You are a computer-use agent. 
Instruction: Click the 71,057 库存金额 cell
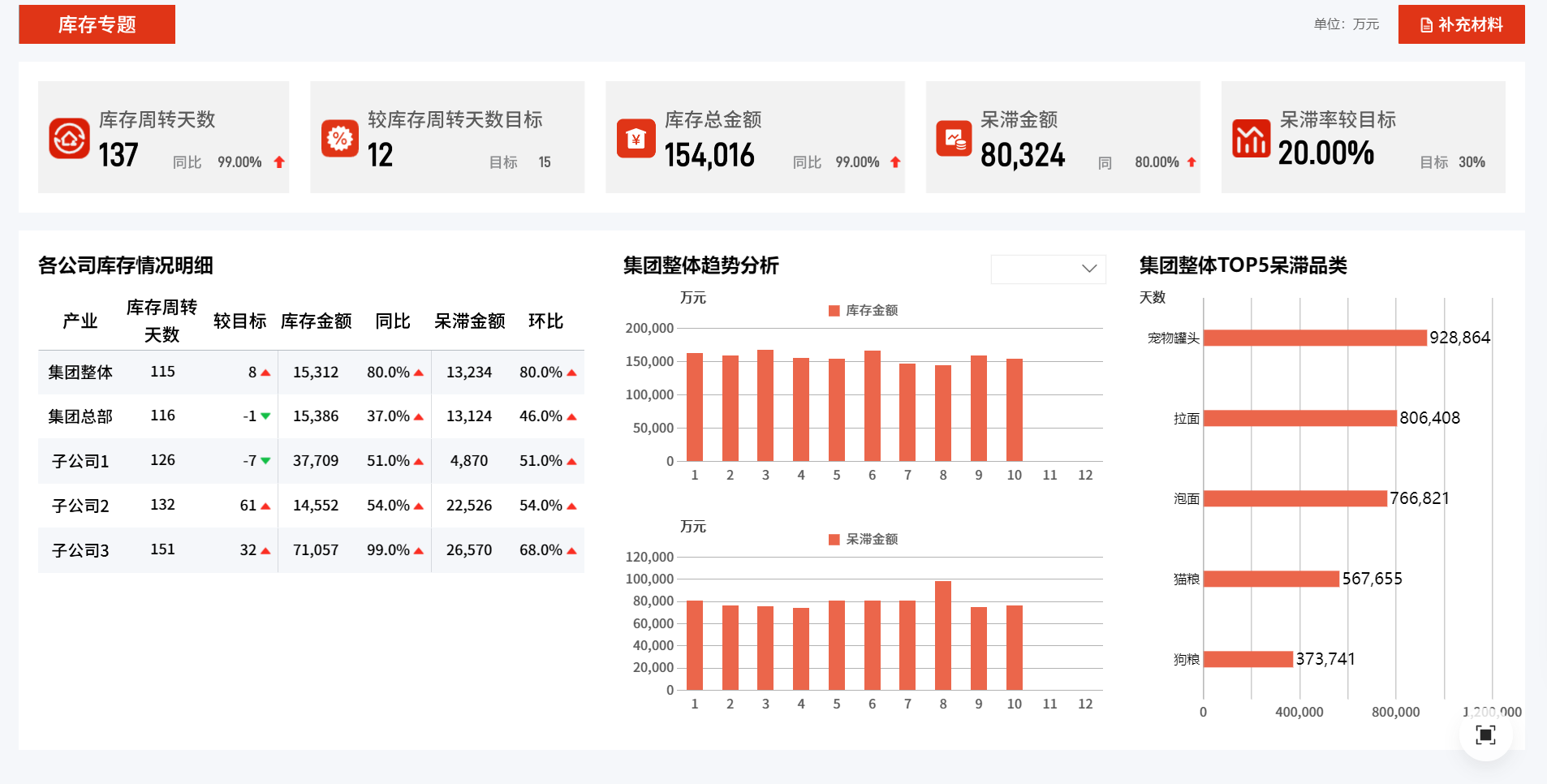pyautogui.click(x=316, y=550)
